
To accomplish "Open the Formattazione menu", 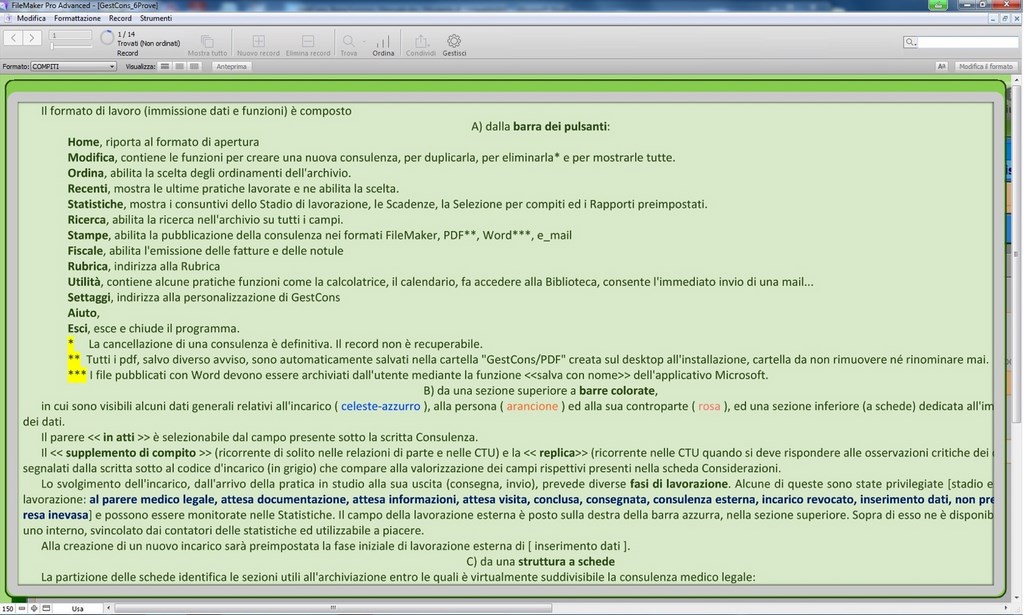I will (77, 18).
